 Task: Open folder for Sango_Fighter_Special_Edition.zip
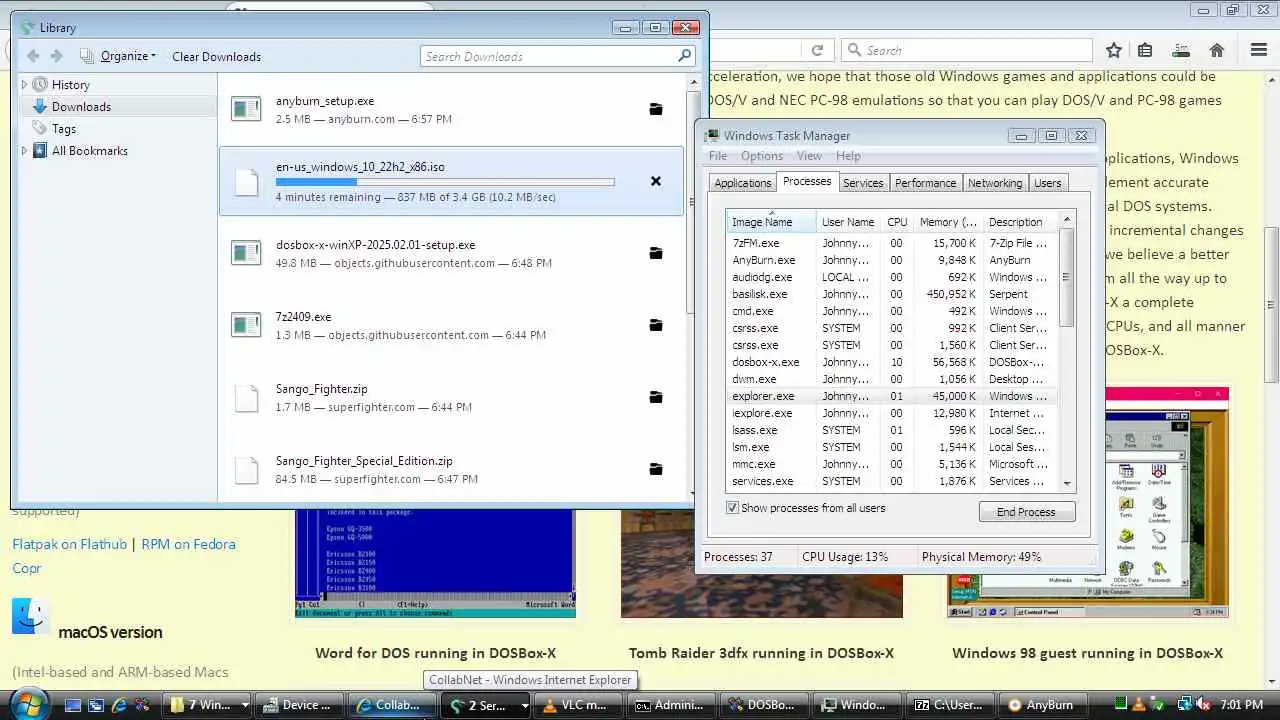click(x=656, y=469)
